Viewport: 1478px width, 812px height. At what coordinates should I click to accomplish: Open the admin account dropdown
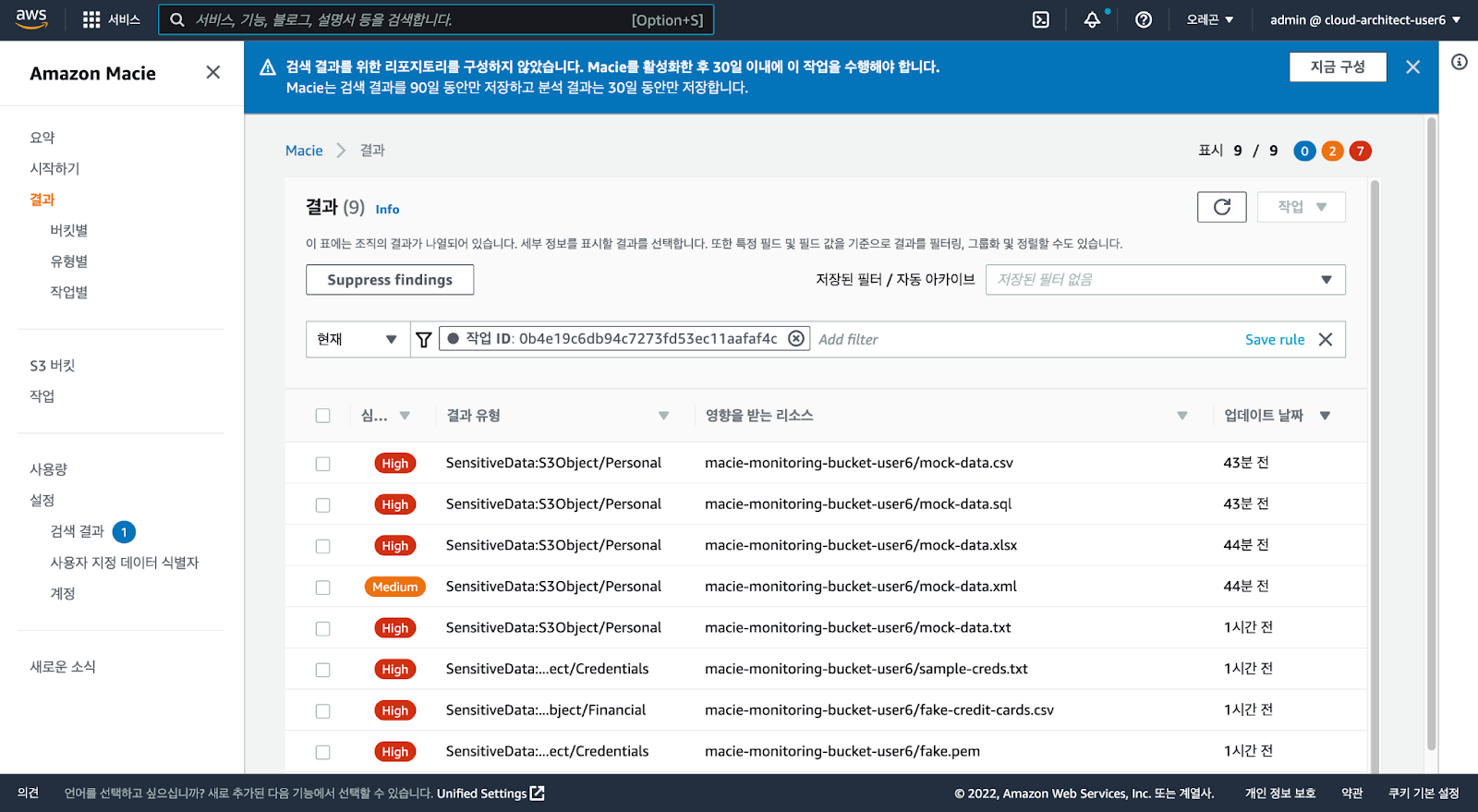pos(1365,19)
